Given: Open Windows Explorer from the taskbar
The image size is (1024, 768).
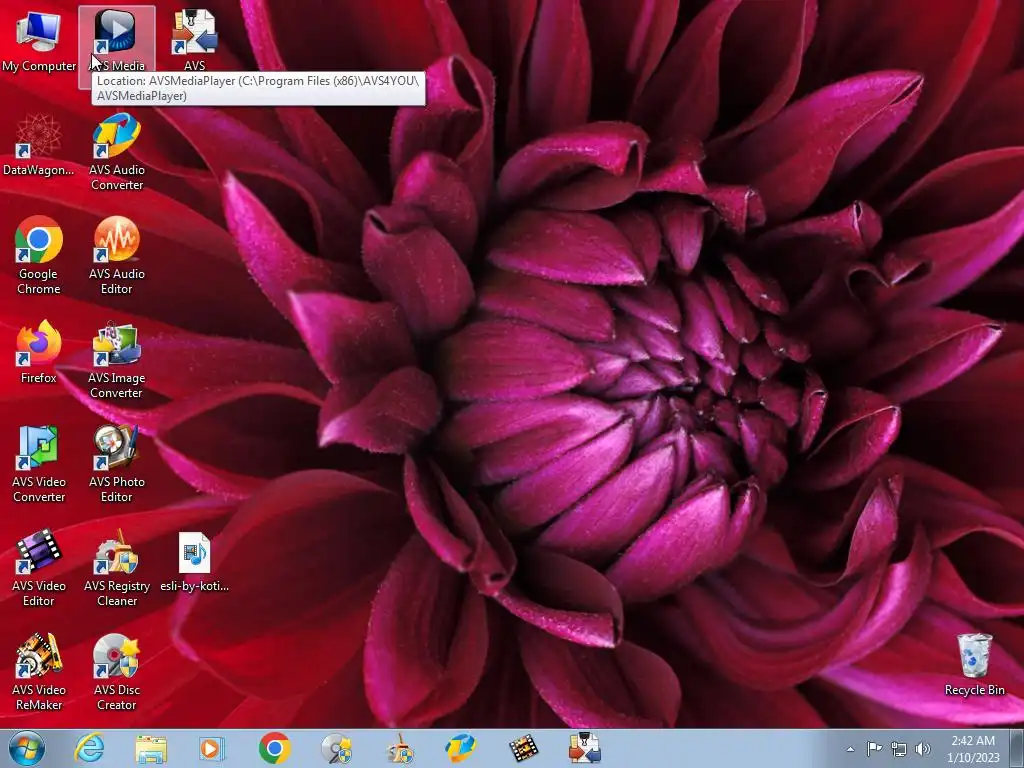Looking at the screenshot, I should pos(151,748).
